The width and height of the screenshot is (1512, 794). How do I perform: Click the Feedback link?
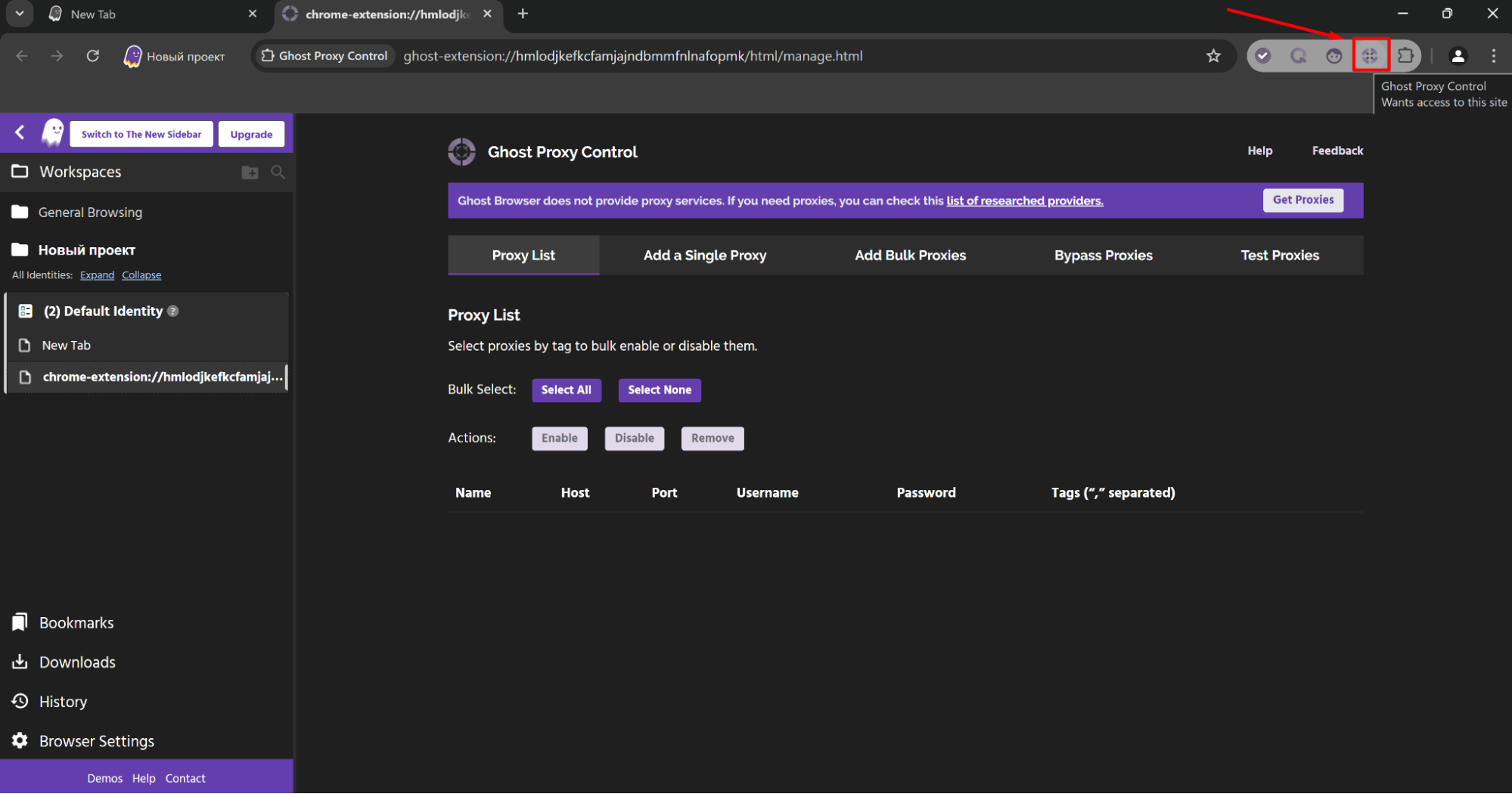pos(1337,151)
